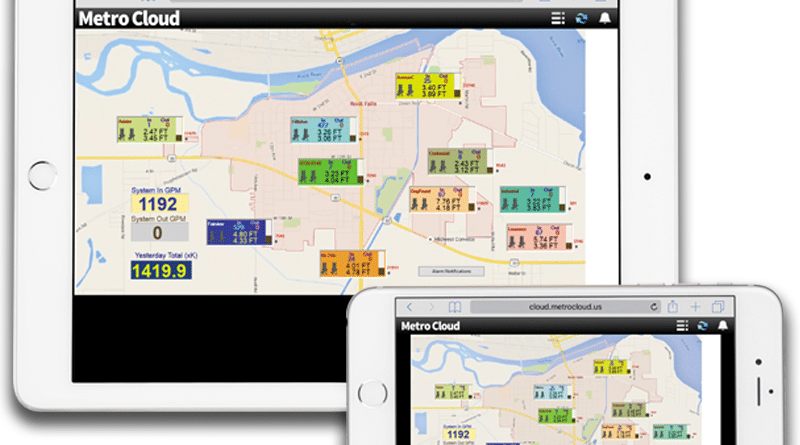The image size is (800, 445).
Task: Click the Yesterday Total value 1419.9
Action: tap(161, 270)
